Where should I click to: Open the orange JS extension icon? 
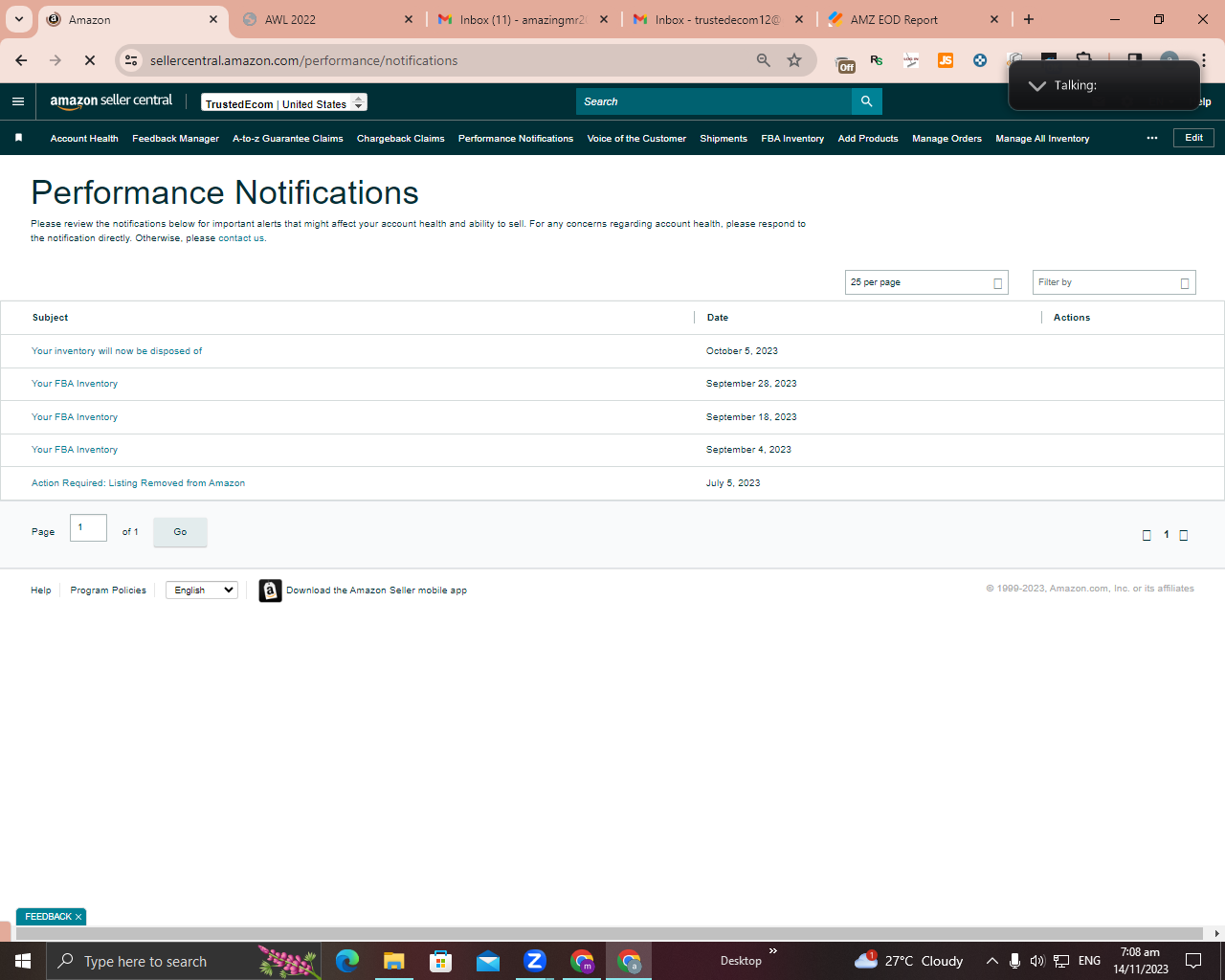946,60
